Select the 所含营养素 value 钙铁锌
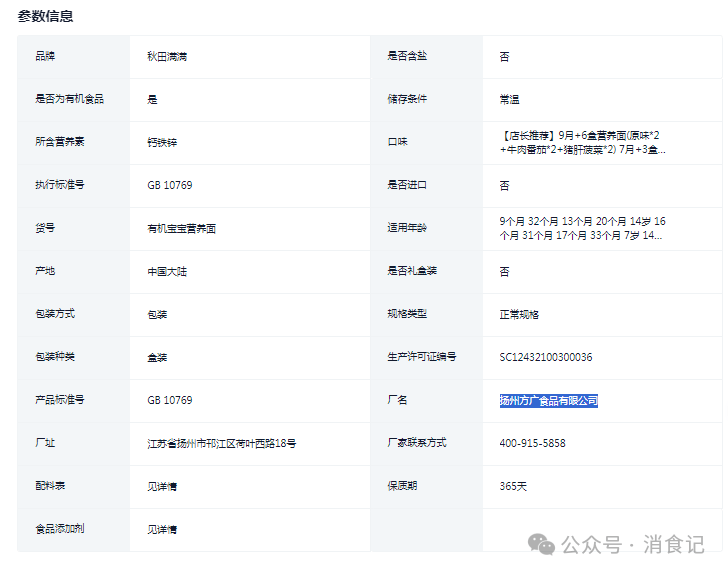The height and width of the screenshot is (574, 728). point(162,143)
